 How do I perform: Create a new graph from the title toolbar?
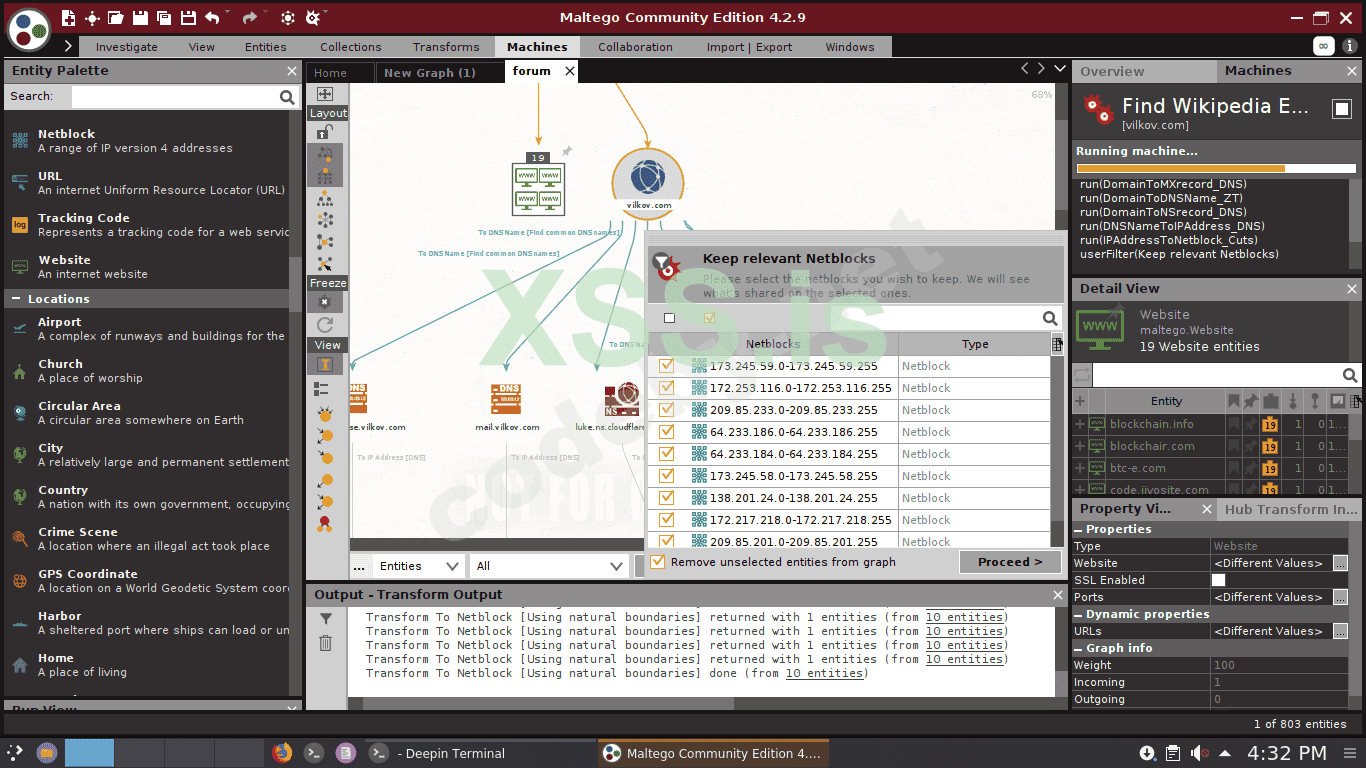(69, 18)
